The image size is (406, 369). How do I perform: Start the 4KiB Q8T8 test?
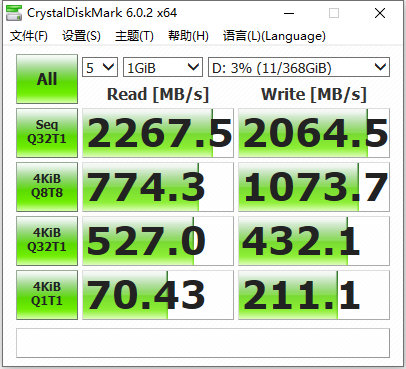pyautogui.click(x=47, y=187)
